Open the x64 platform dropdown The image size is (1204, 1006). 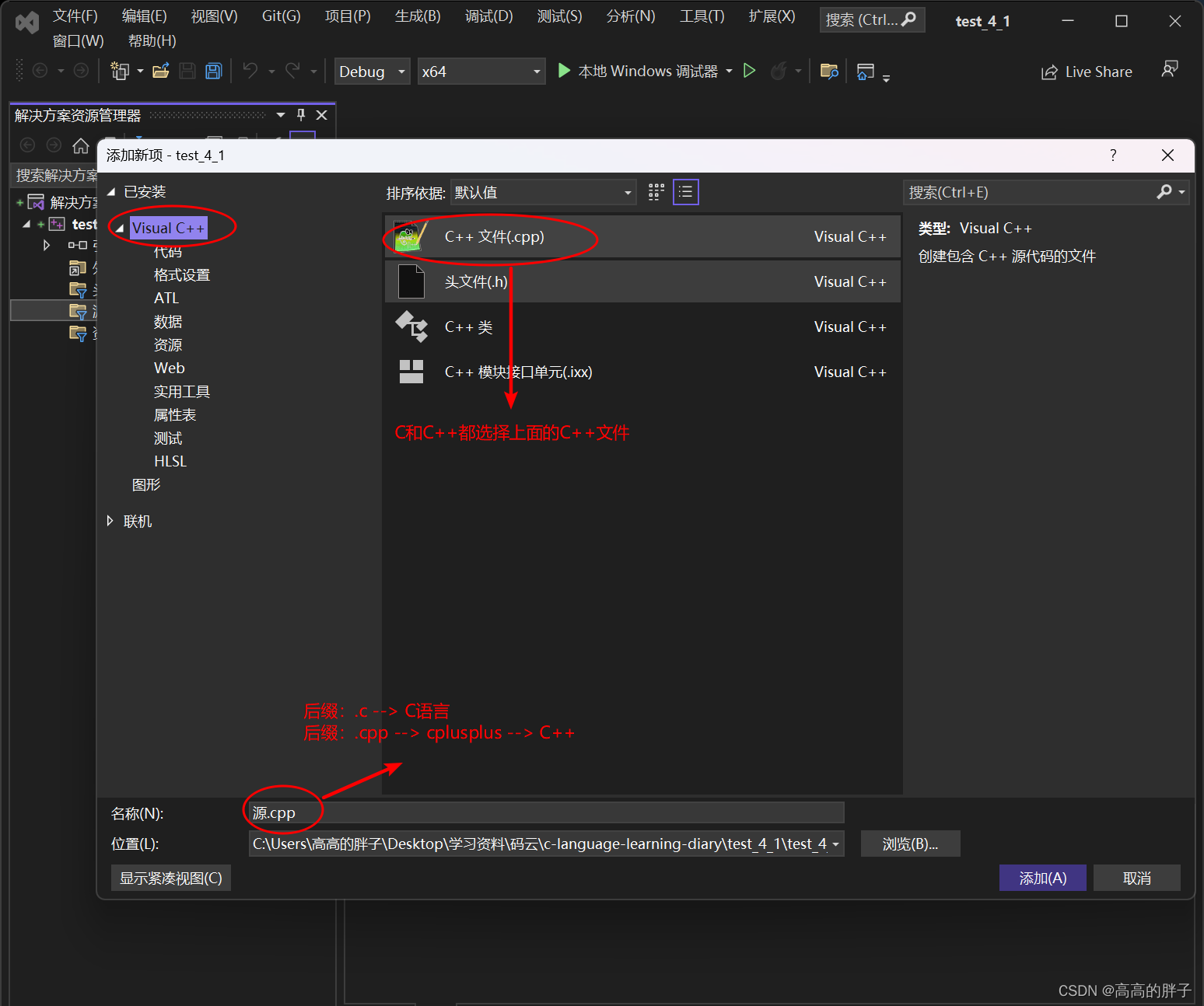coord(481,71)
